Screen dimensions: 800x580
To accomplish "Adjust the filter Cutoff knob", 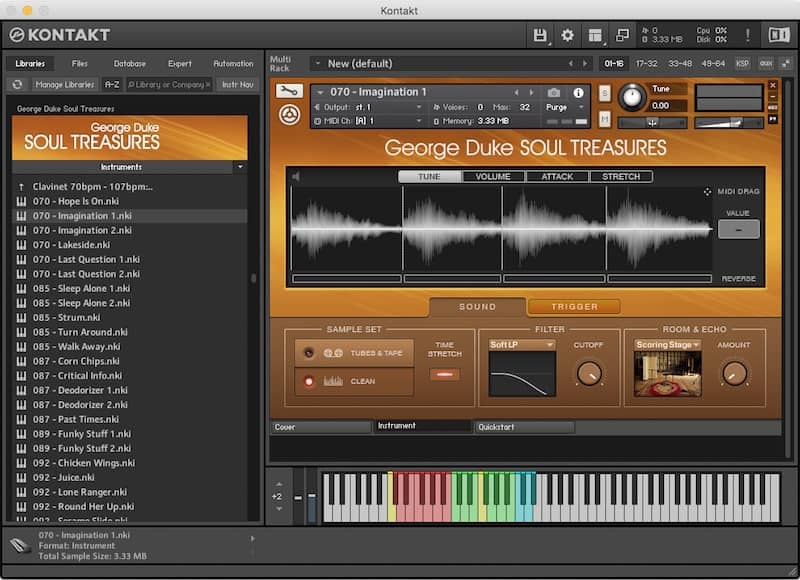I will coord(589,373).
